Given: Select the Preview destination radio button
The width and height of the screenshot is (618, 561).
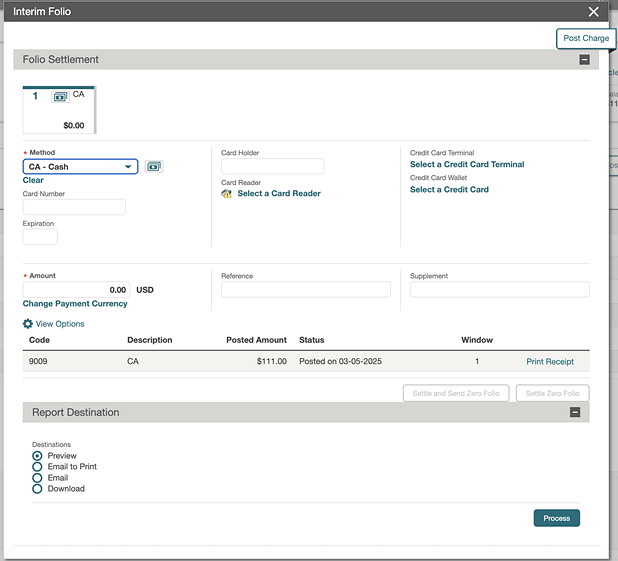Looking at the screenshot, I should (37, 456).
